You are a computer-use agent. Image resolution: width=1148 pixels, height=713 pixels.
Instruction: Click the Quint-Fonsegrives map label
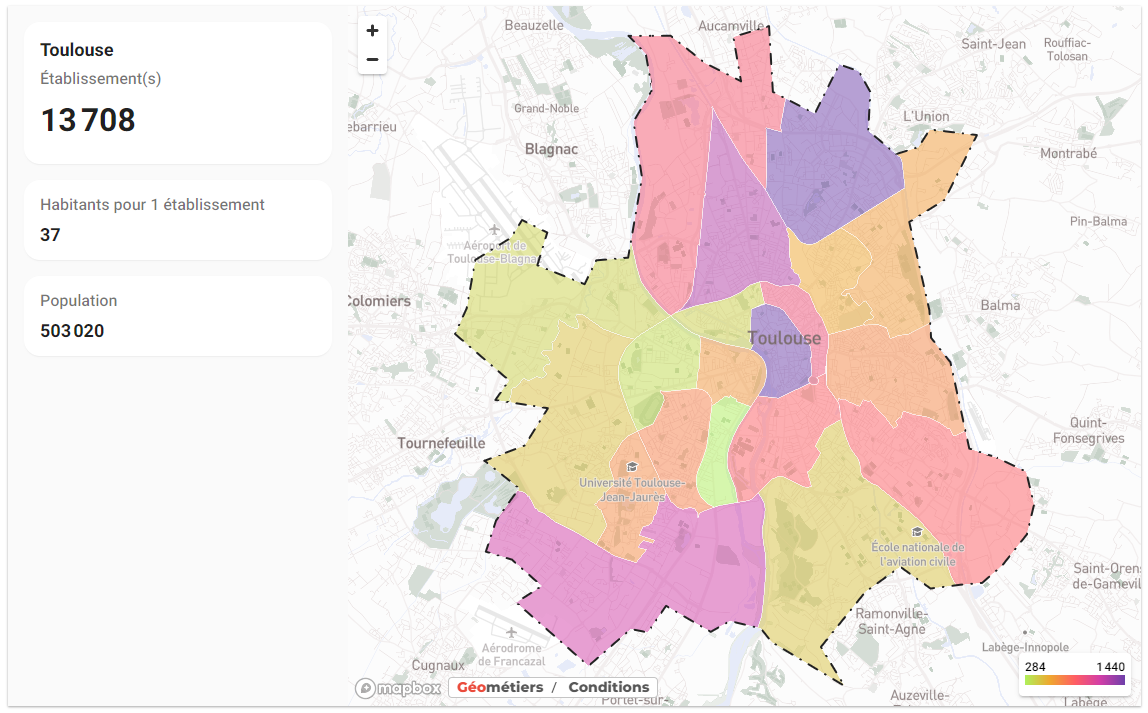pyautogui.click(x=1088, y=430)
